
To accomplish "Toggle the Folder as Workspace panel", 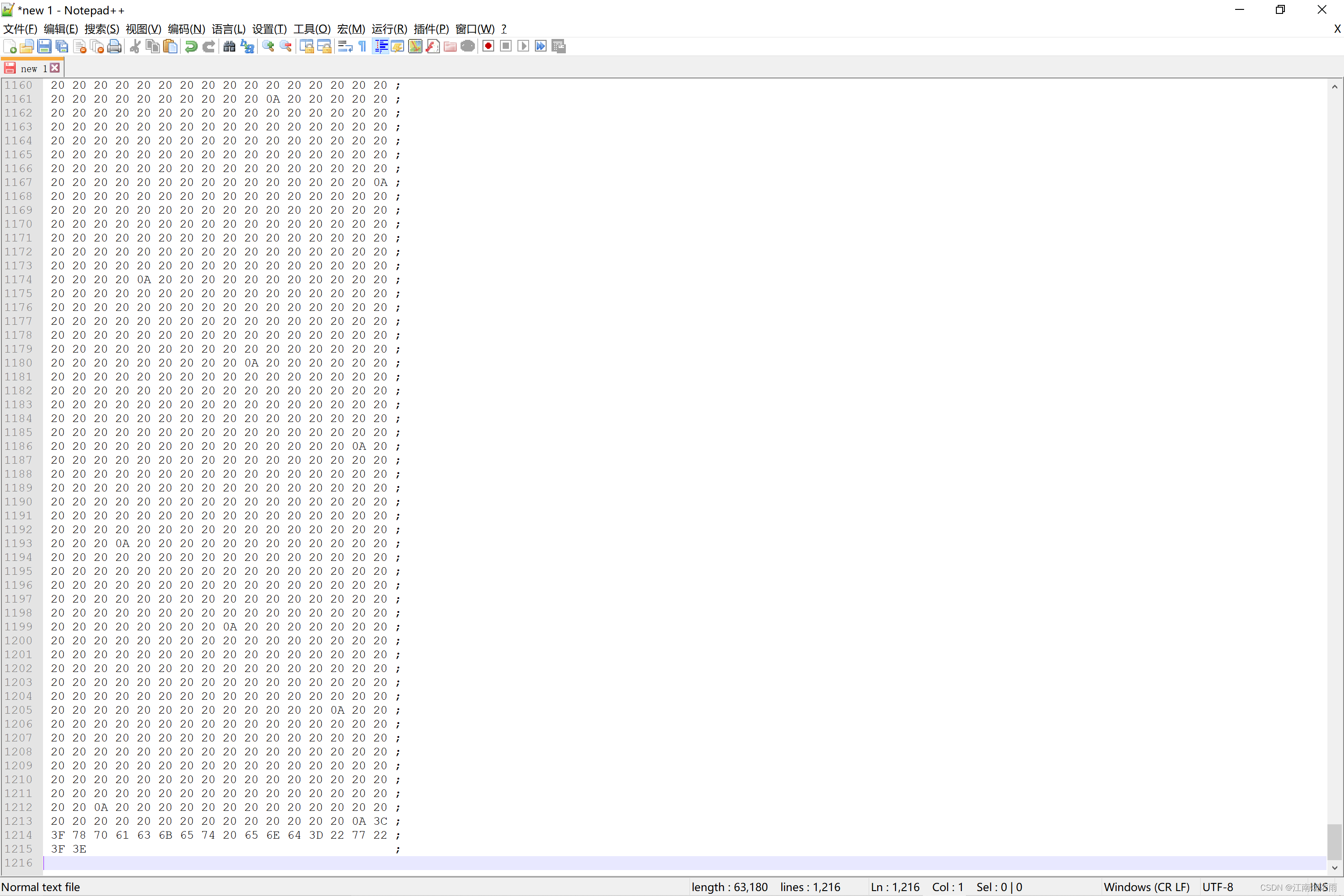I will (x=450, y=46).
